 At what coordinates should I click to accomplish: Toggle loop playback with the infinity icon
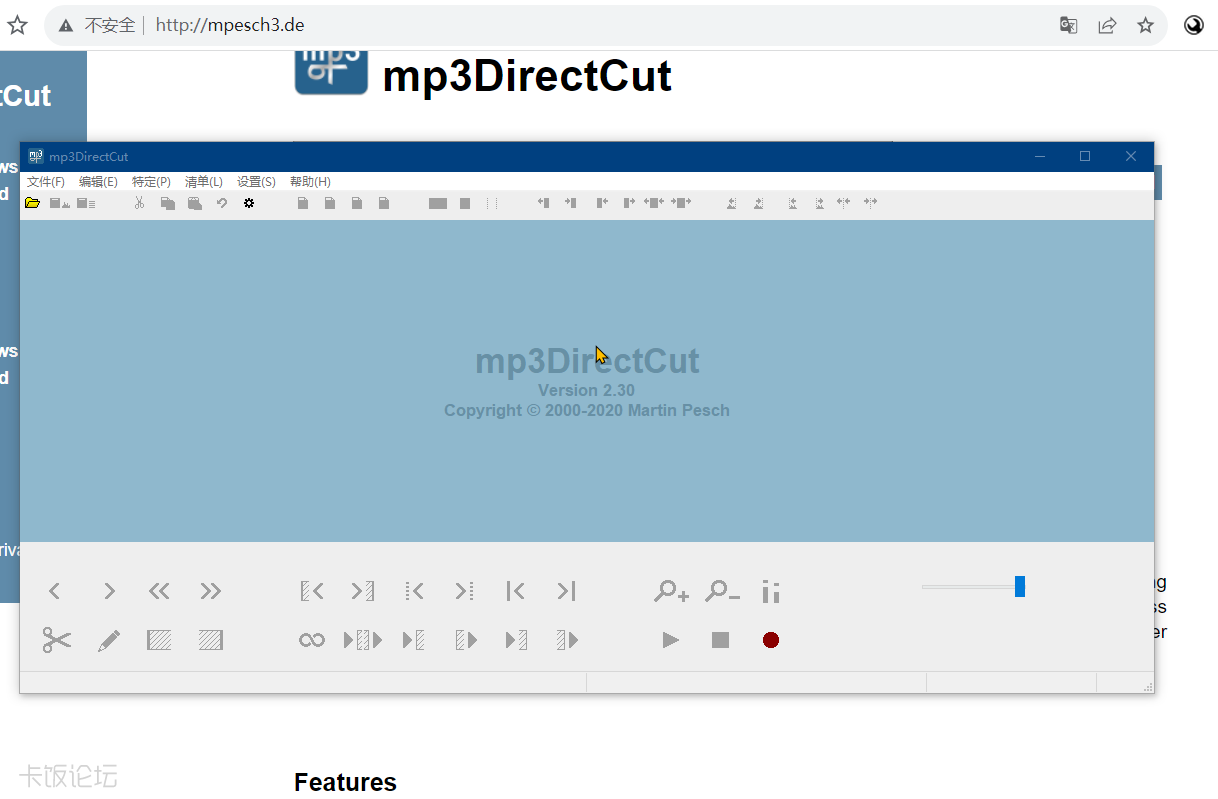pos(312,640)
